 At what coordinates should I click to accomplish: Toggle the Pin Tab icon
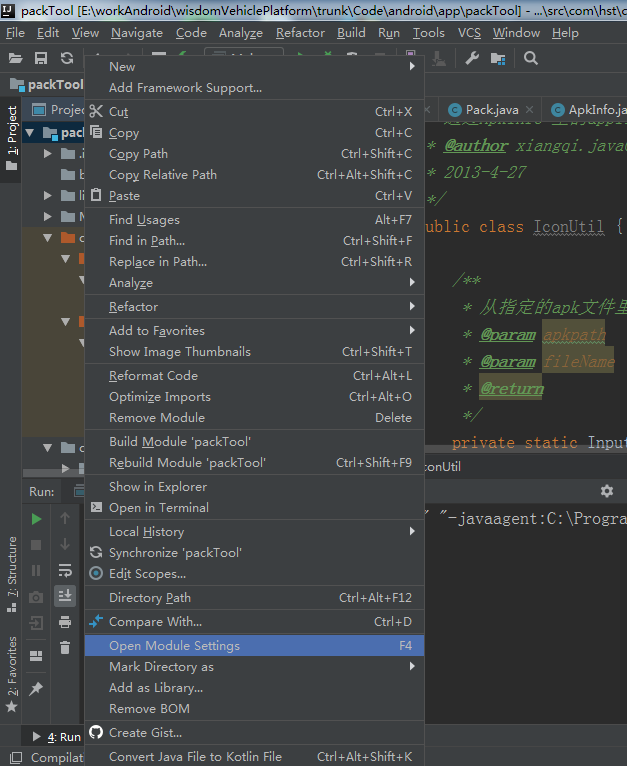(x=36, y=689)
